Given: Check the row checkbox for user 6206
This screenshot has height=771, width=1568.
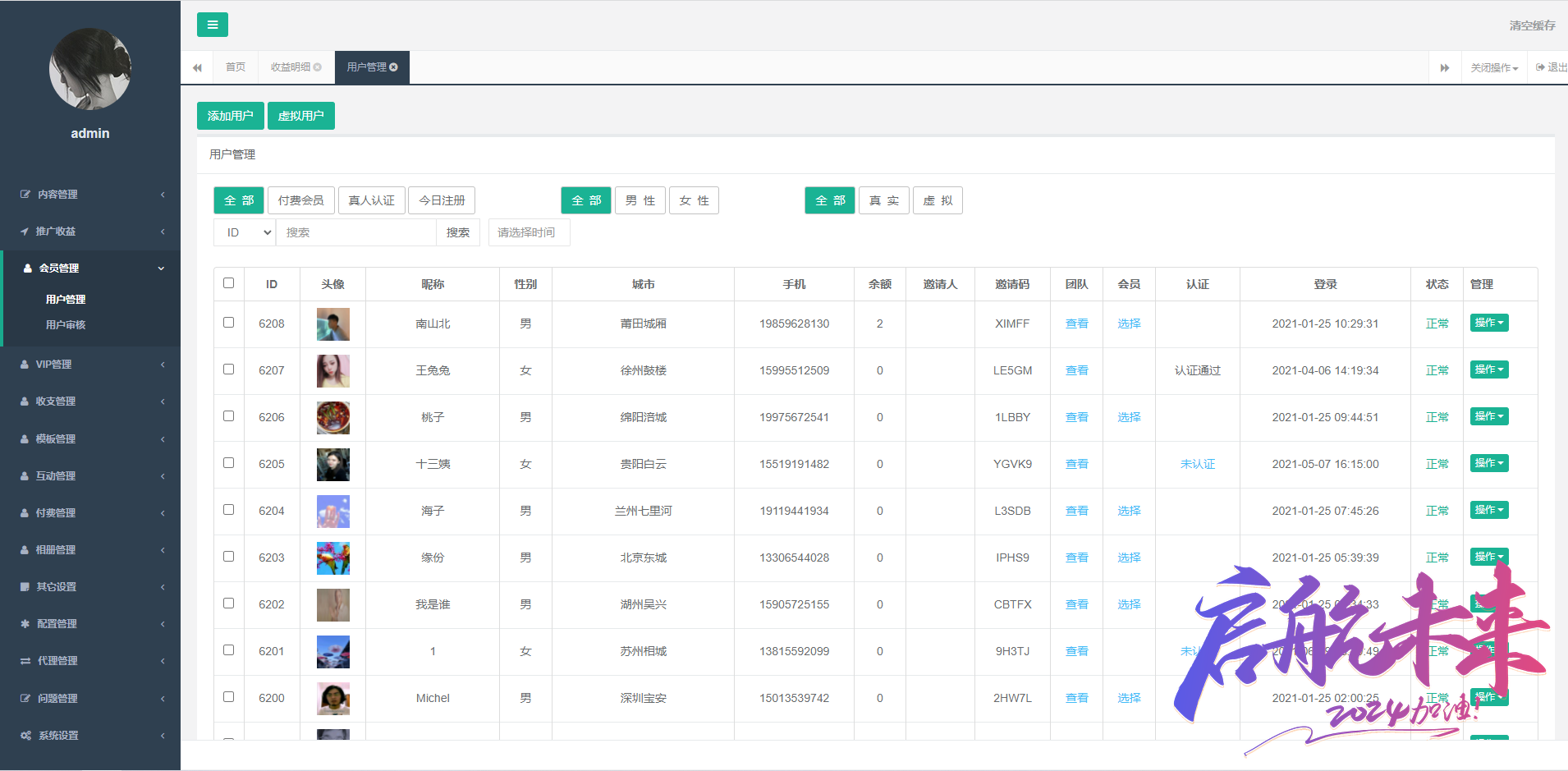Looking at the screenshot, I should coord(229,416).
